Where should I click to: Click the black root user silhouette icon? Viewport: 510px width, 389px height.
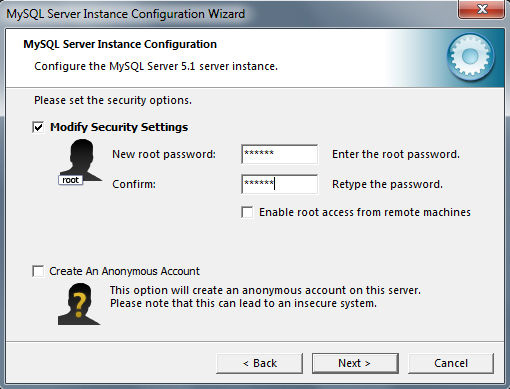click(81, 160)
